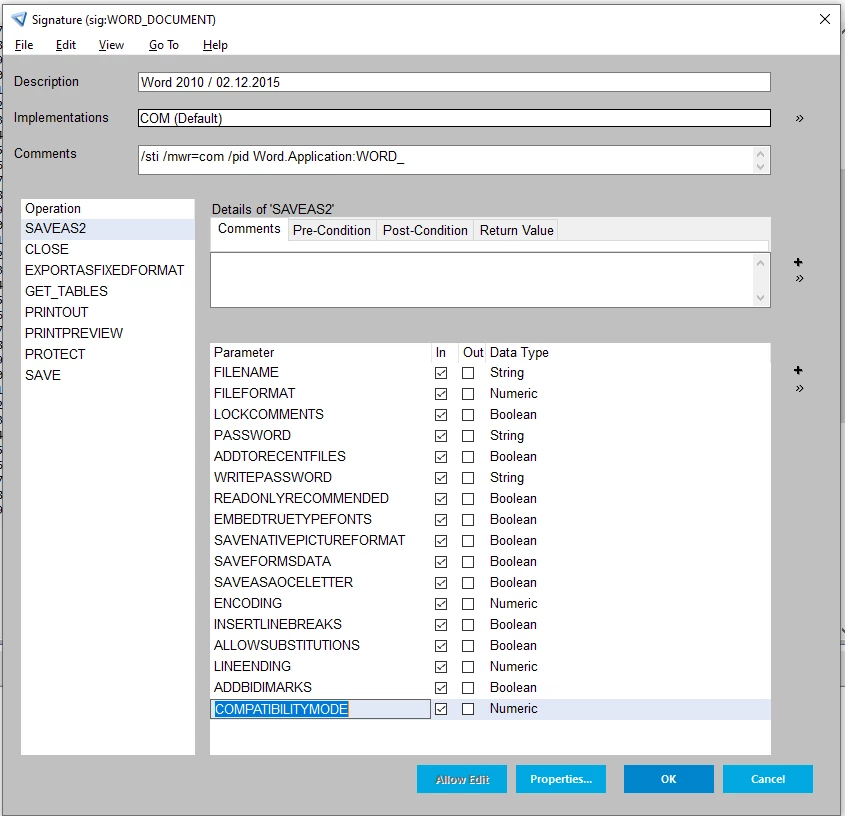Toggle the In checkbox for ENCODING
The image size is (845, 816).
pos(441,604)
